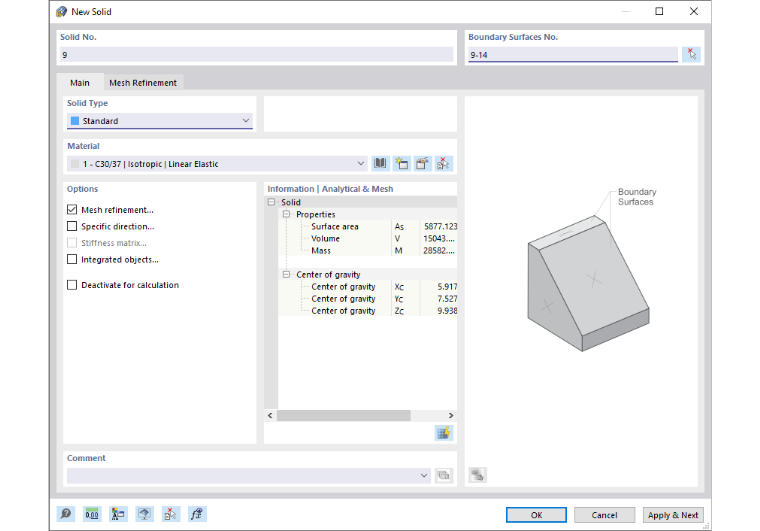This screenshot has width=760, height=531.
Task: Collapse the Solid tree node
Action: pos(271,202)
